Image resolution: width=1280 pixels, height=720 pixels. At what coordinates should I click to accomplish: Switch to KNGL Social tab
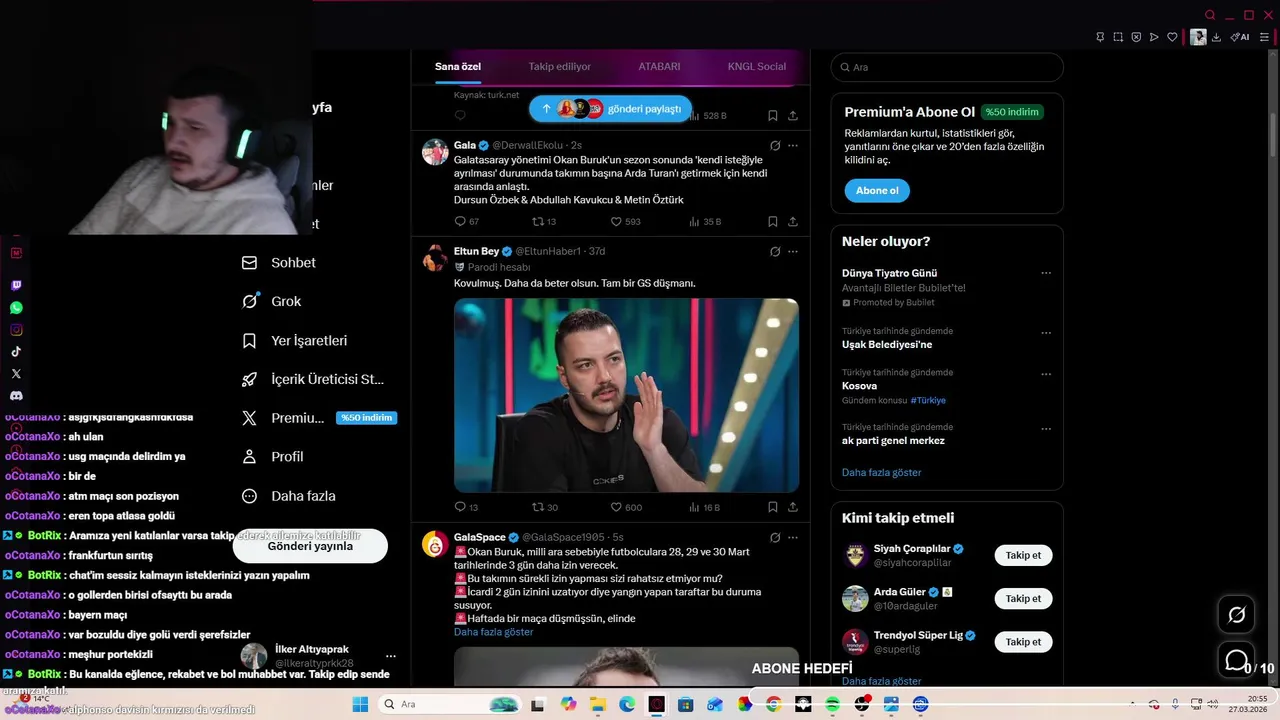pyautogui.click(x=757, y=67)
